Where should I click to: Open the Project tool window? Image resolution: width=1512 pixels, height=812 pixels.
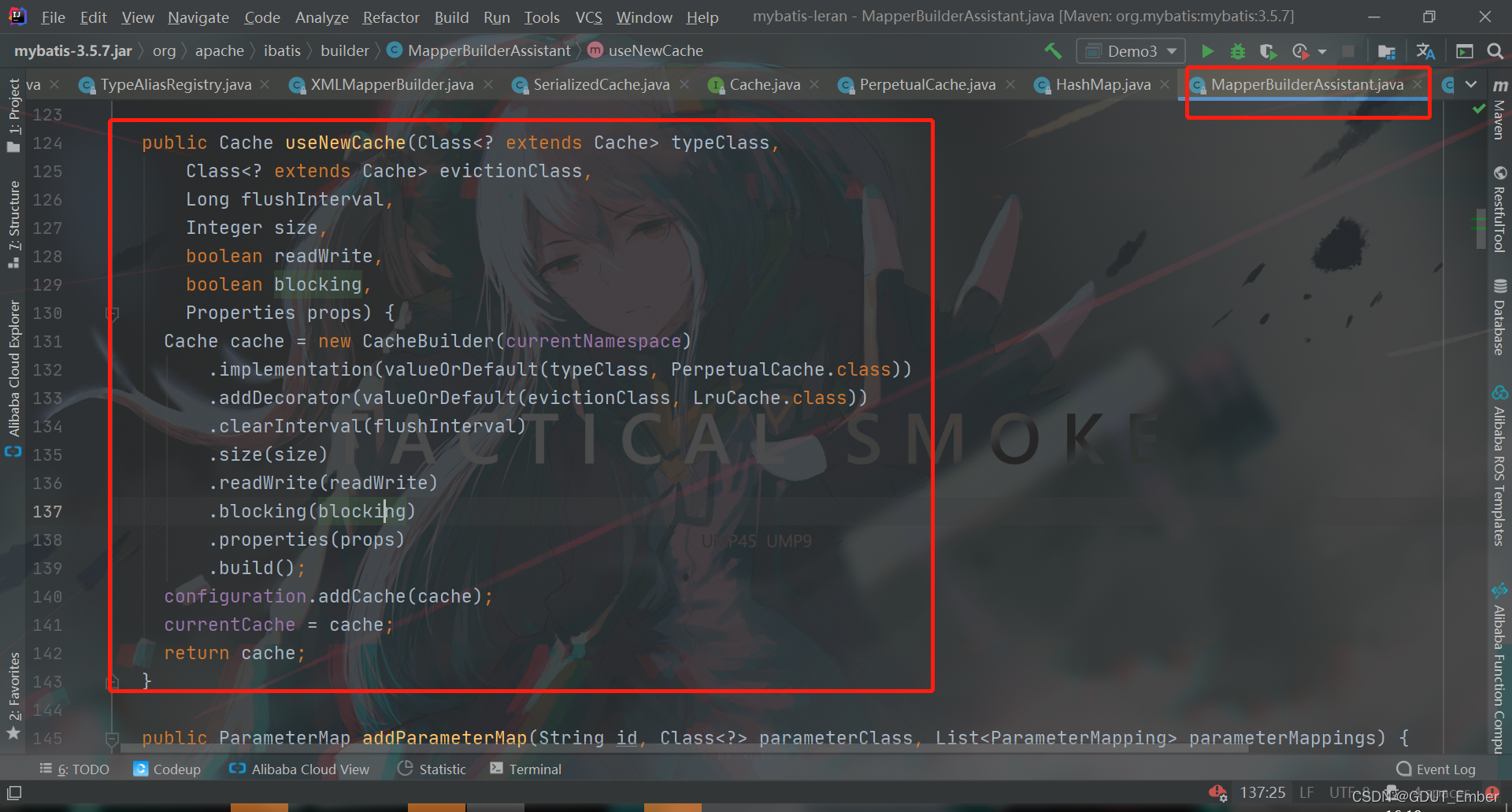click(13, 115)
